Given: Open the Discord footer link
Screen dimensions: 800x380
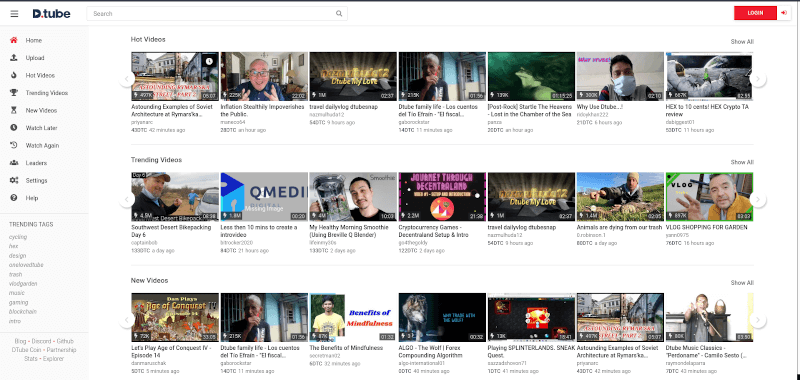Looking at the screenshot, I should point(41,341).
